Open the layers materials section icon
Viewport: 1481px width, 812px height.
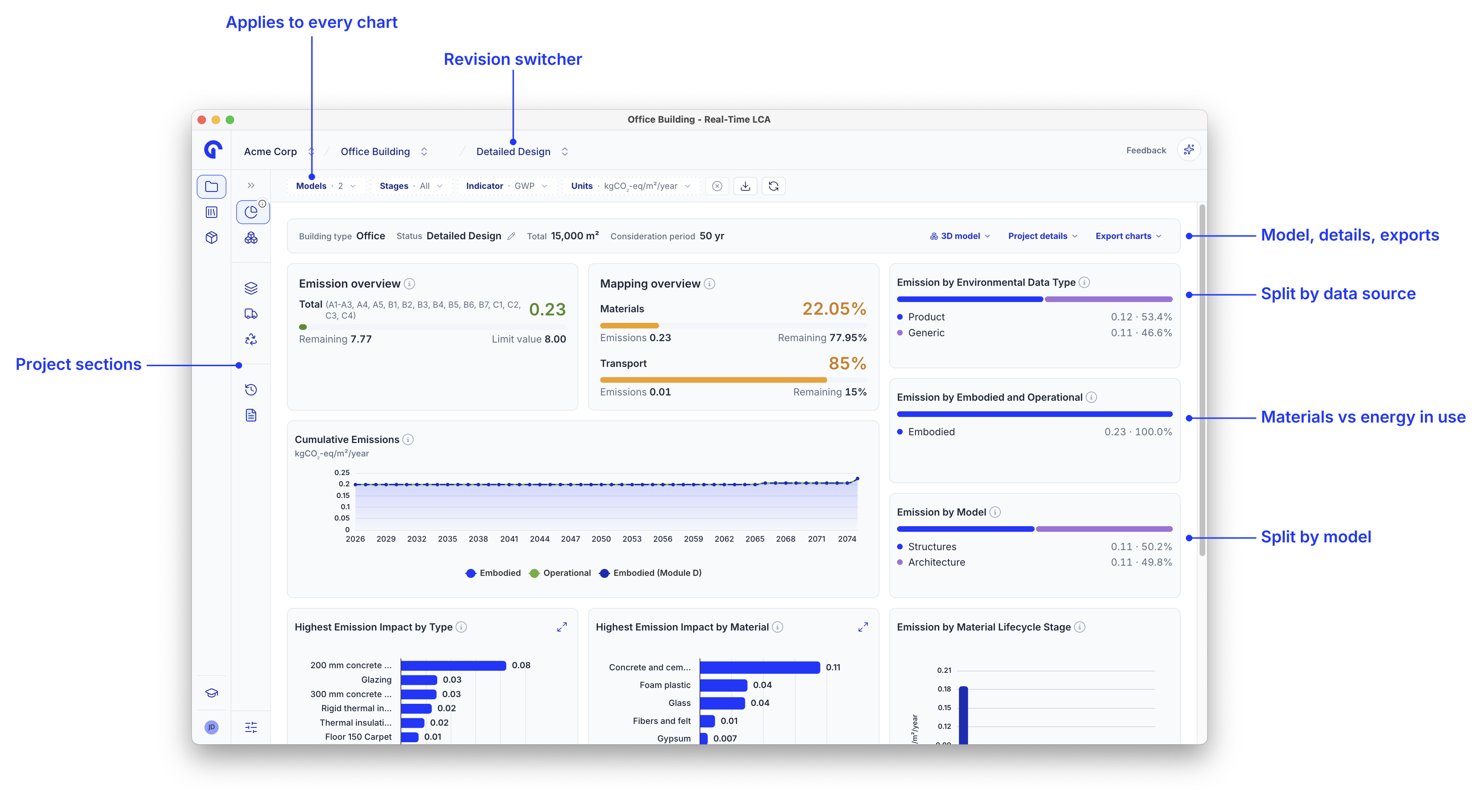251,288
